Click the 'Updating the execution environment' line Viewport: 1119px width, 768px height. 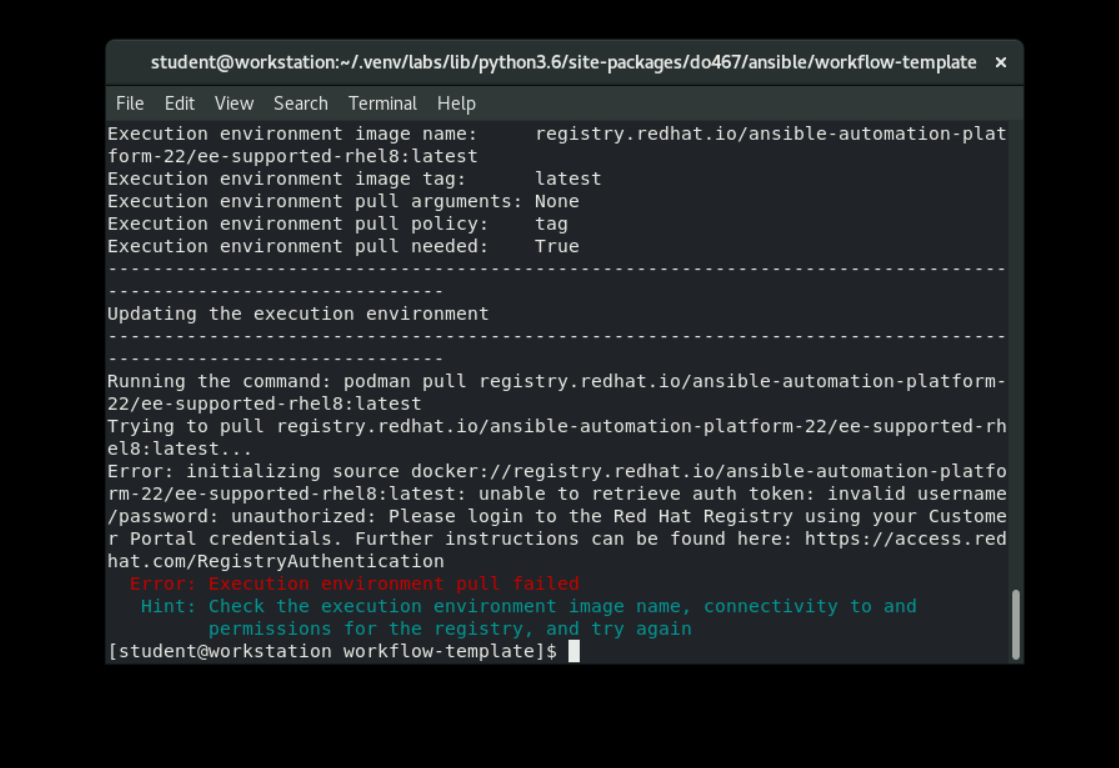(298, 314)
